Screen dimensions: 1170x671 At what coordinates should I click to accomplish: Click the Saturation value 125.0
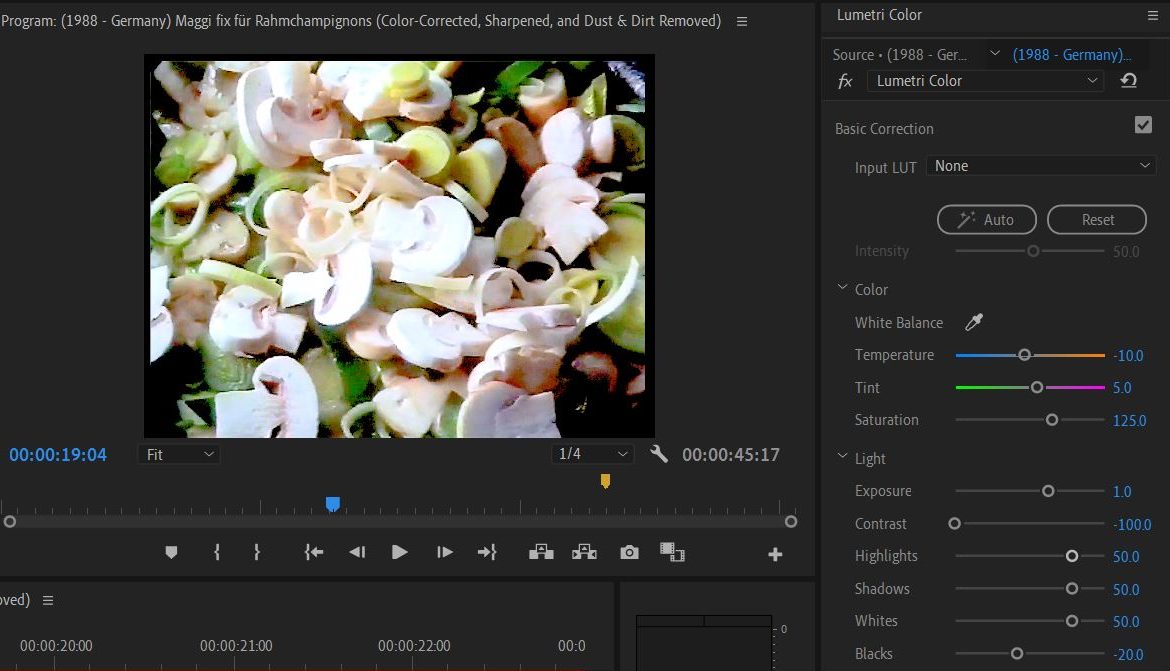pos(1129,421)
